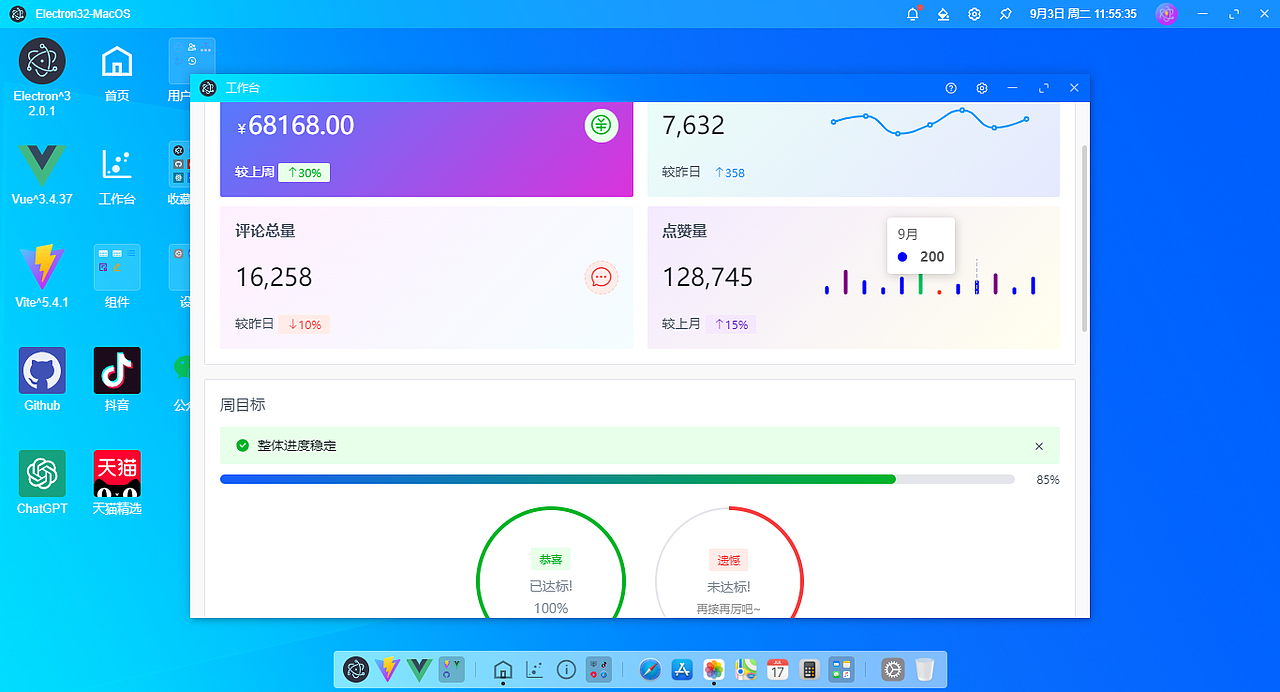Click the ↓10% badge on 评论总量 card
The width and height of the screenshot is (1280, 692).
304,324
